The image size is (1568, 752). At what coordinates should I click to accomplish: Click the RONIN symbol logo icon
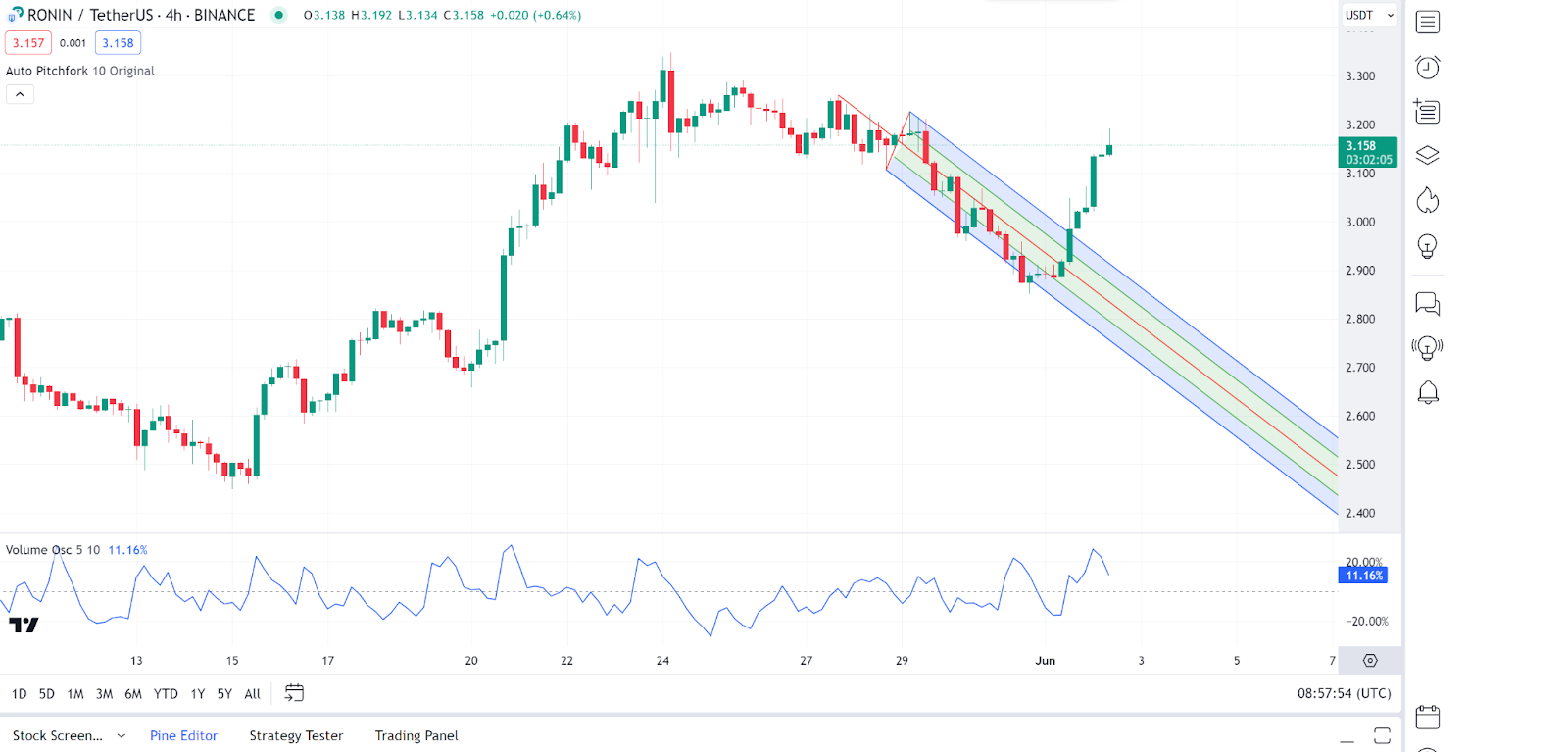point(15,15)
